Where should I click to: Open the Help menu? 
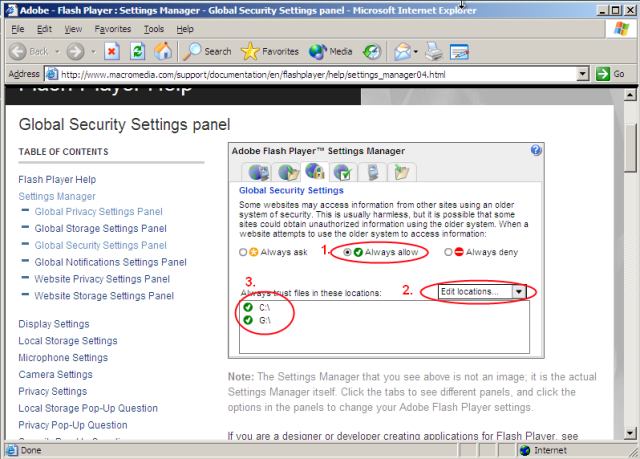click(185, 29)
